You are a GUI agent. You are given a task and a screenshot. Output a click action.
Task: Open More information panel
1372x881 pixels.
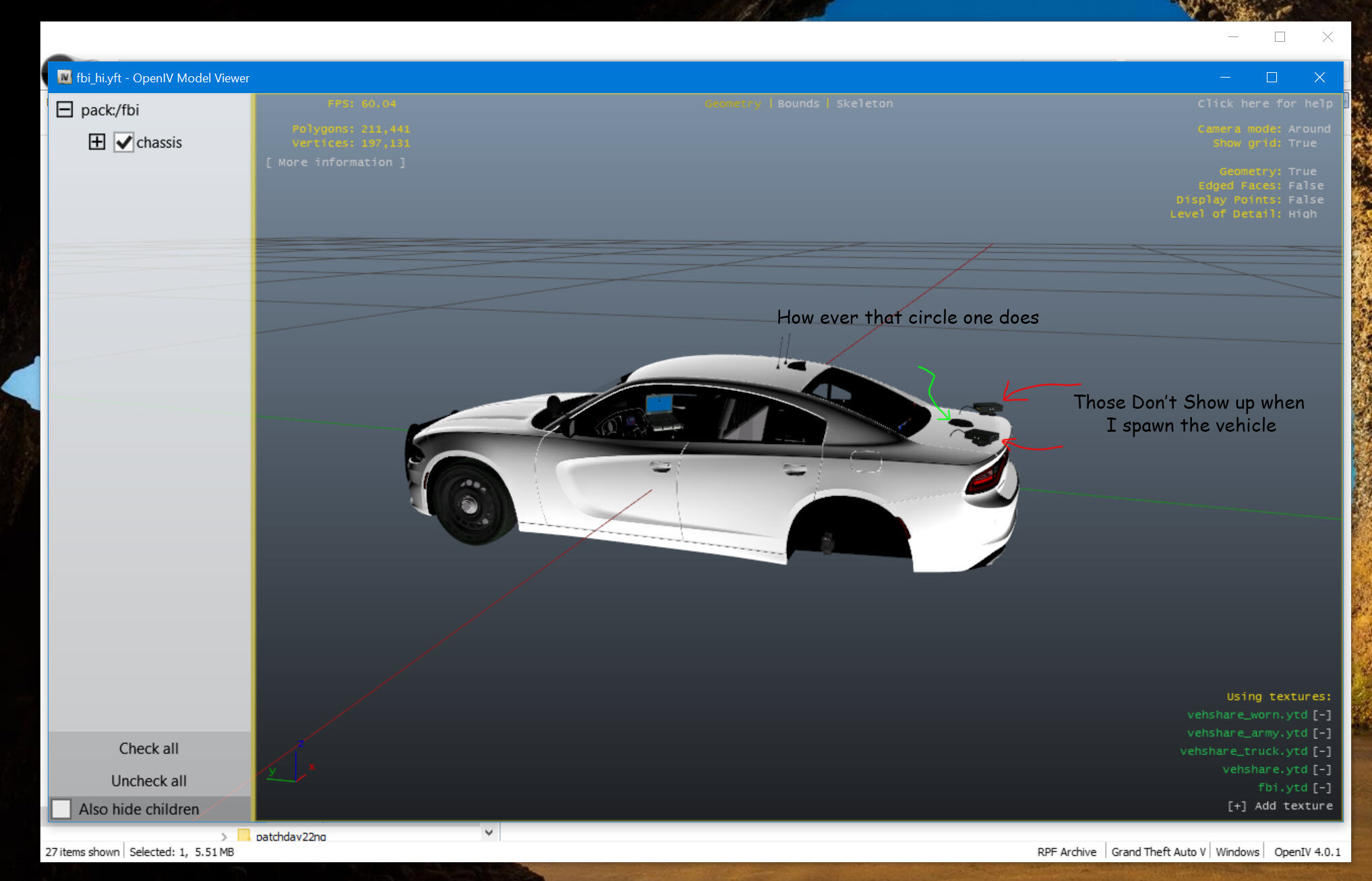tap(335, 163)
